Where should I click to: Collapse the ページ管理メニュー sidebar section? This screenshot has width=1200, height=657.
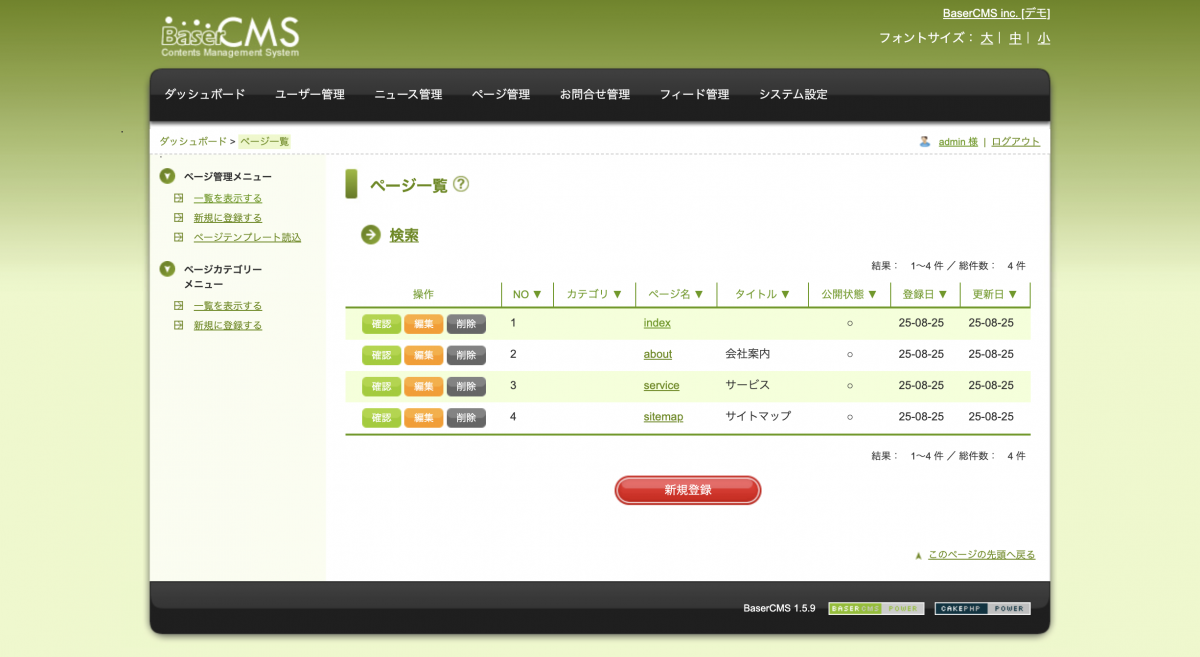tap(167, 177)
